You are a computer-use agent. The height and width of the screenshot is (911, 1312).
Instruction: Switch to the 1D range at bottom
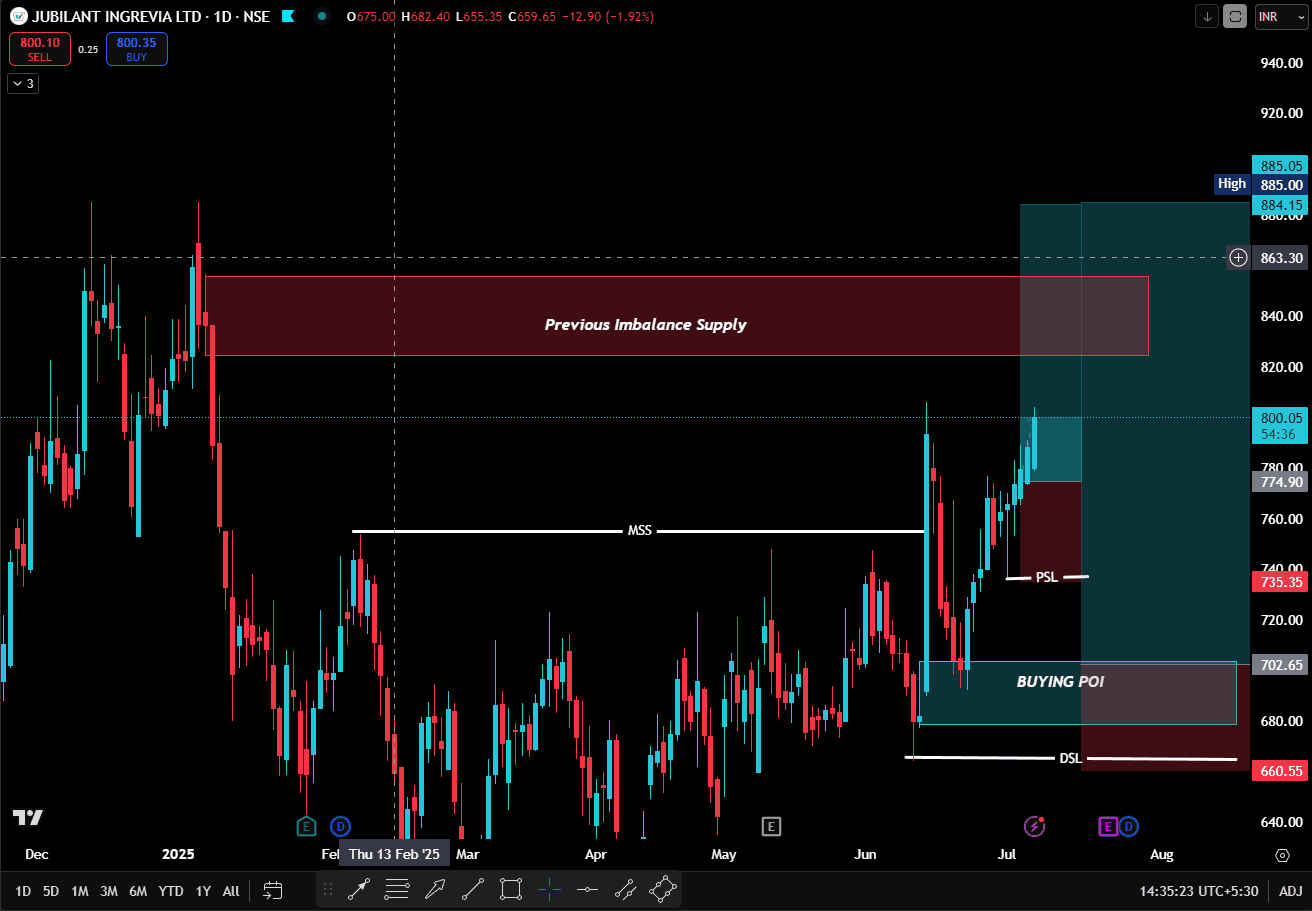tap(23, 890)
